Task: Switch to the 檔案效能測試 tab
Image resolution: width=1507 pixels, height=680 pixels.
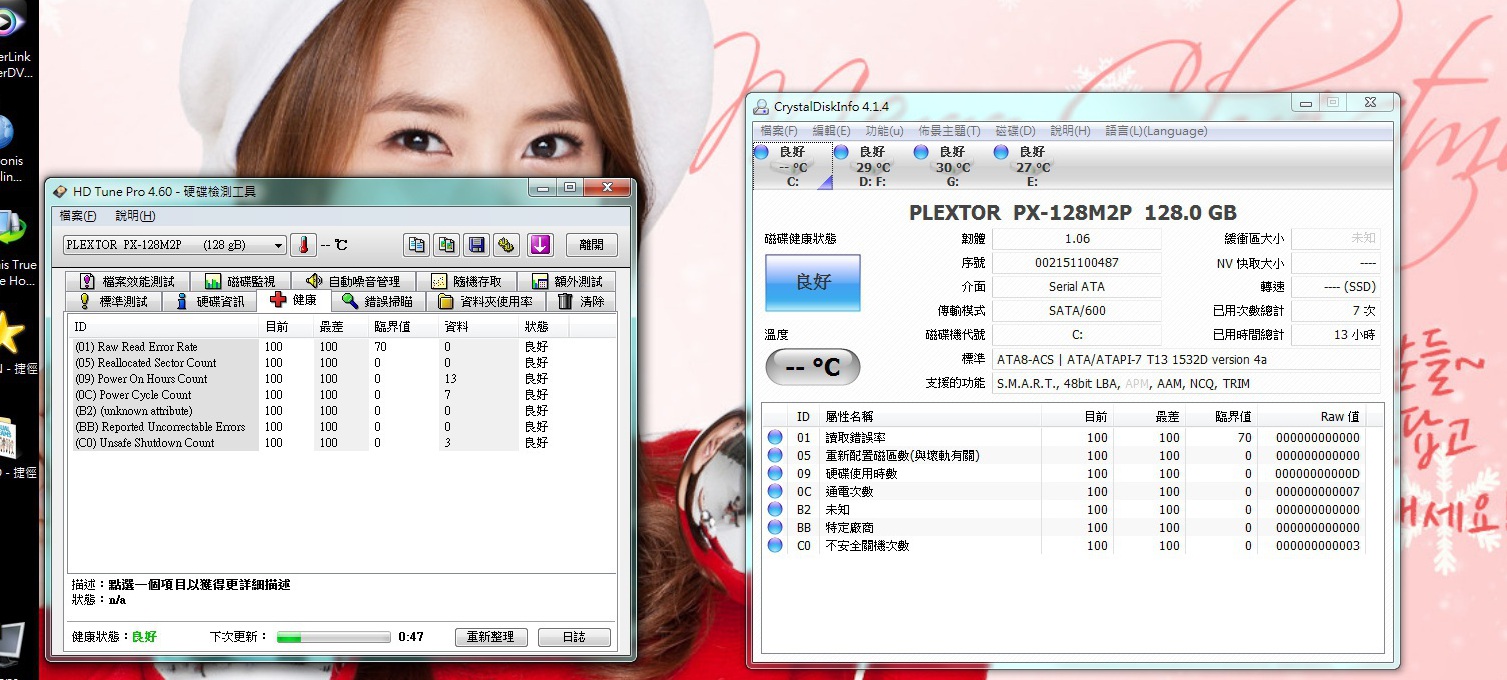Action: click(x=129, y=281)
